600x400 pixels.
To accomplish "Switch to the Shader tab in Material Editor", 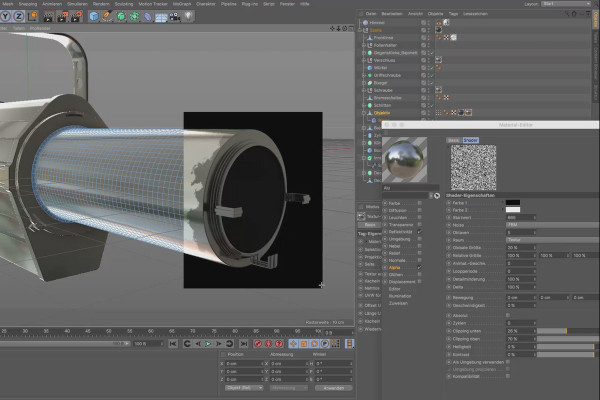I will click(x=471, y=140).
